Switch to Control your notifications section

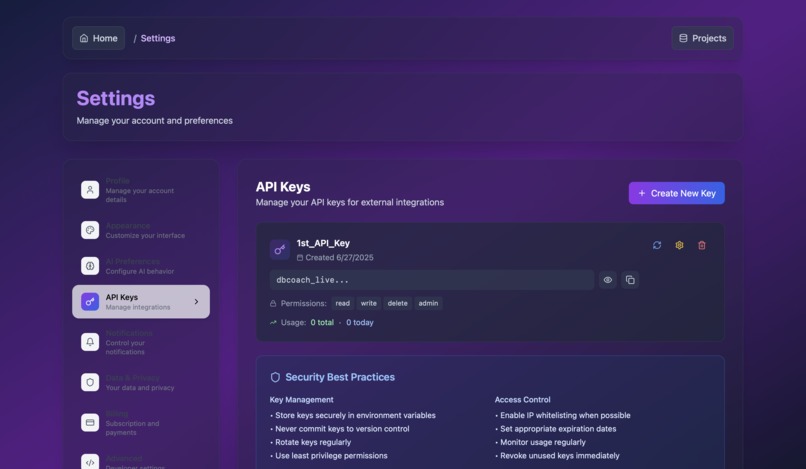coord(141,342)
